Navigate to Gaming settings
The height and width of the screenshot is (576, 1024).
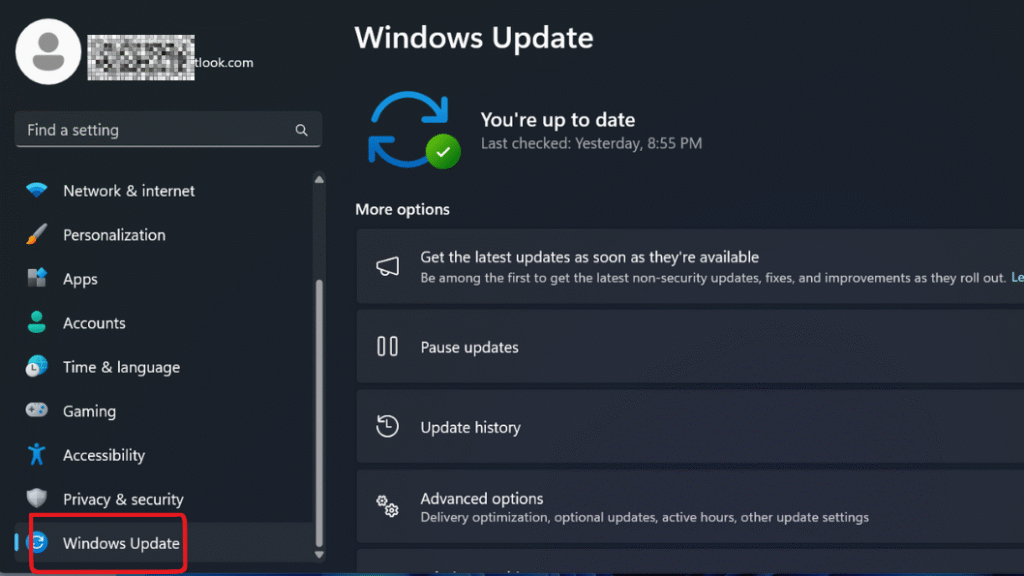click(x=165, y=411)
